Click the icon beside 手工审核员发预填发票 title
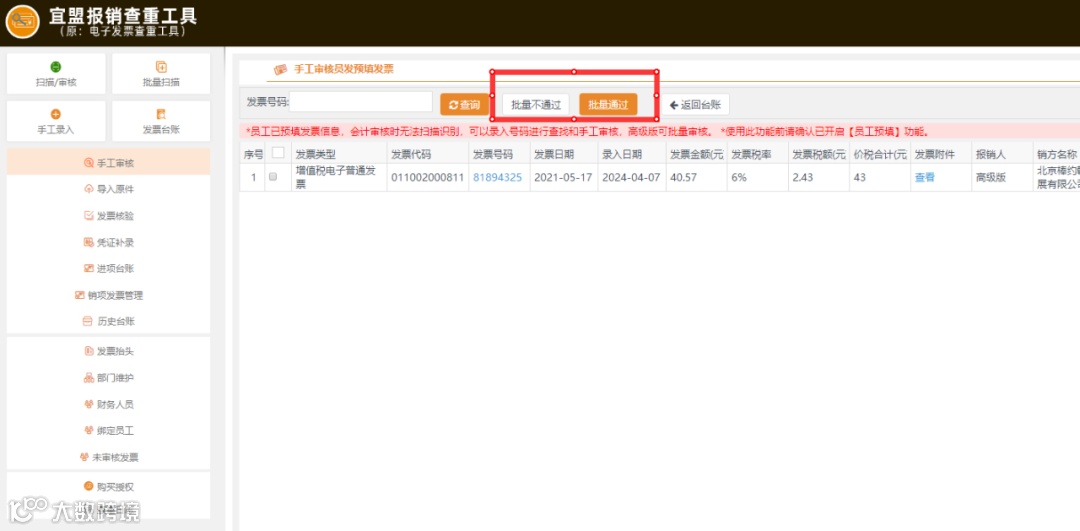Screen dimensions: 1080x531 [x=280, y=70]
